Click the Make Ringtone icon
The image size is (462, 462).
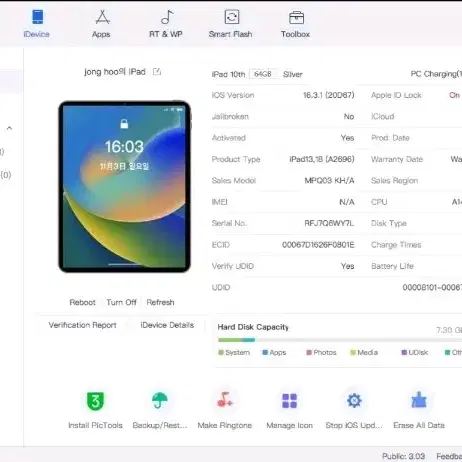pos(225,400)
